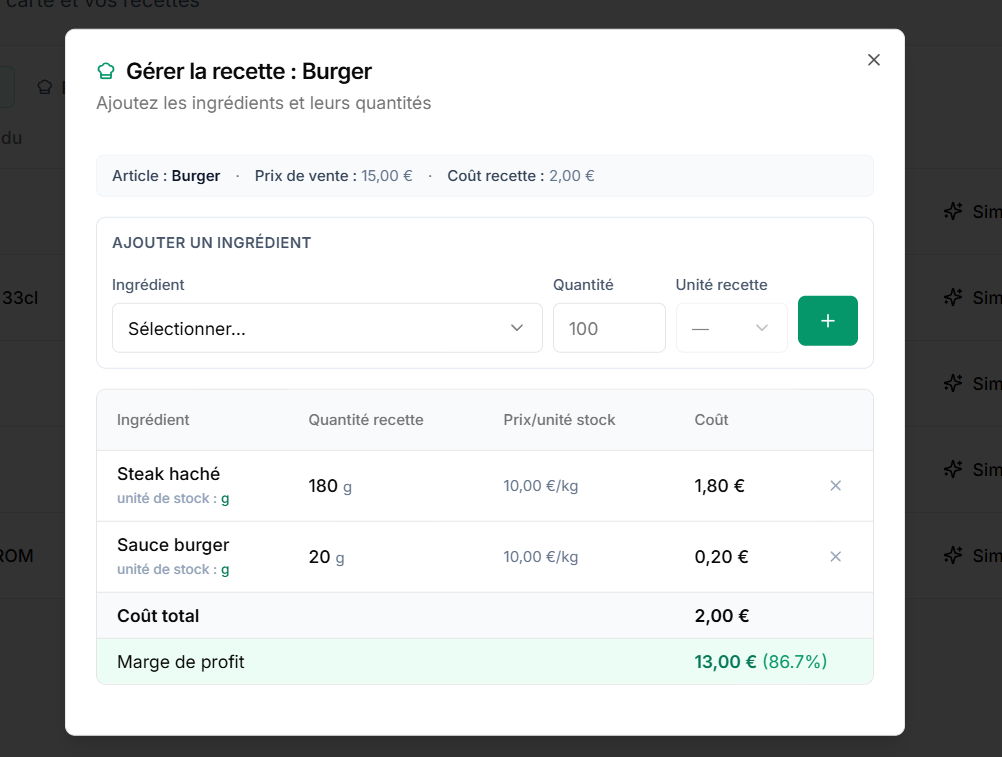
Task: Click the green plus add-ingredient button
Action: pyautogui.click(x=827, y=321)
